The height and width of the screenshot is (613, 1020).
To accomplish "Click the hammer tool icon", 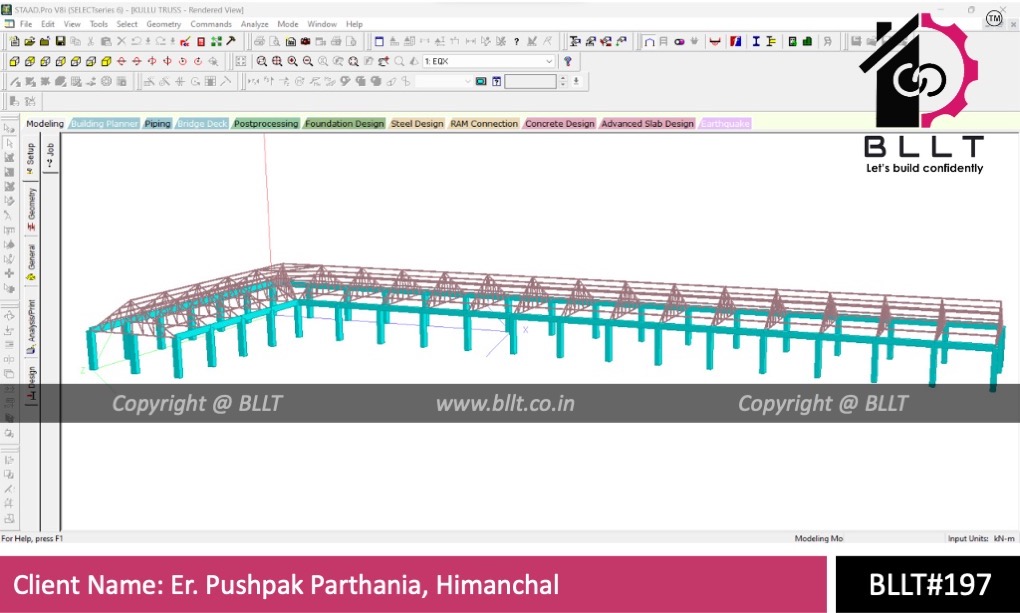I will tap(230, 40).
